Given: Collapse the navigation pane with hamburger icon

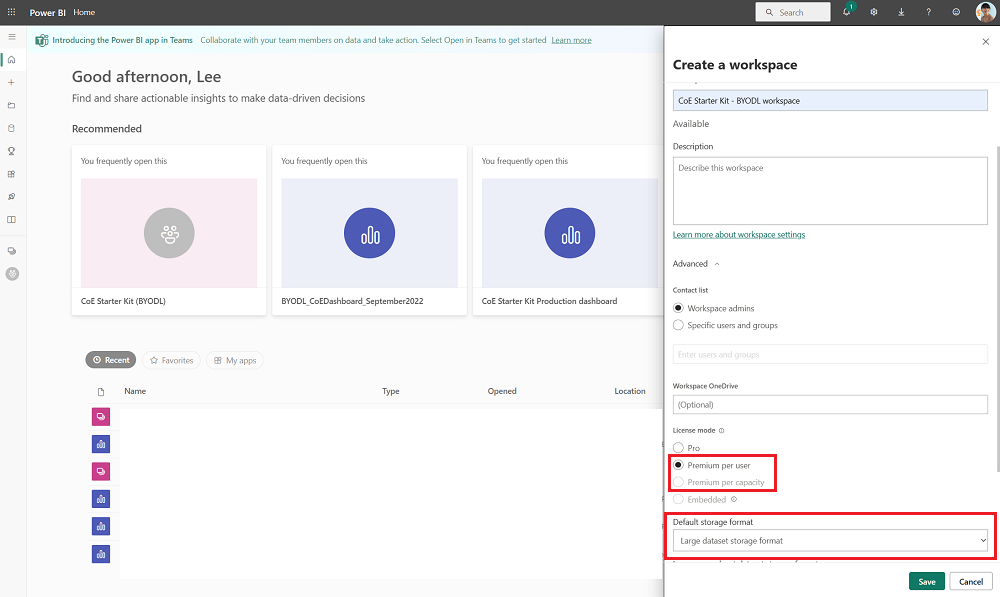Looking at the screenshot, I should [x=11, y=37].
